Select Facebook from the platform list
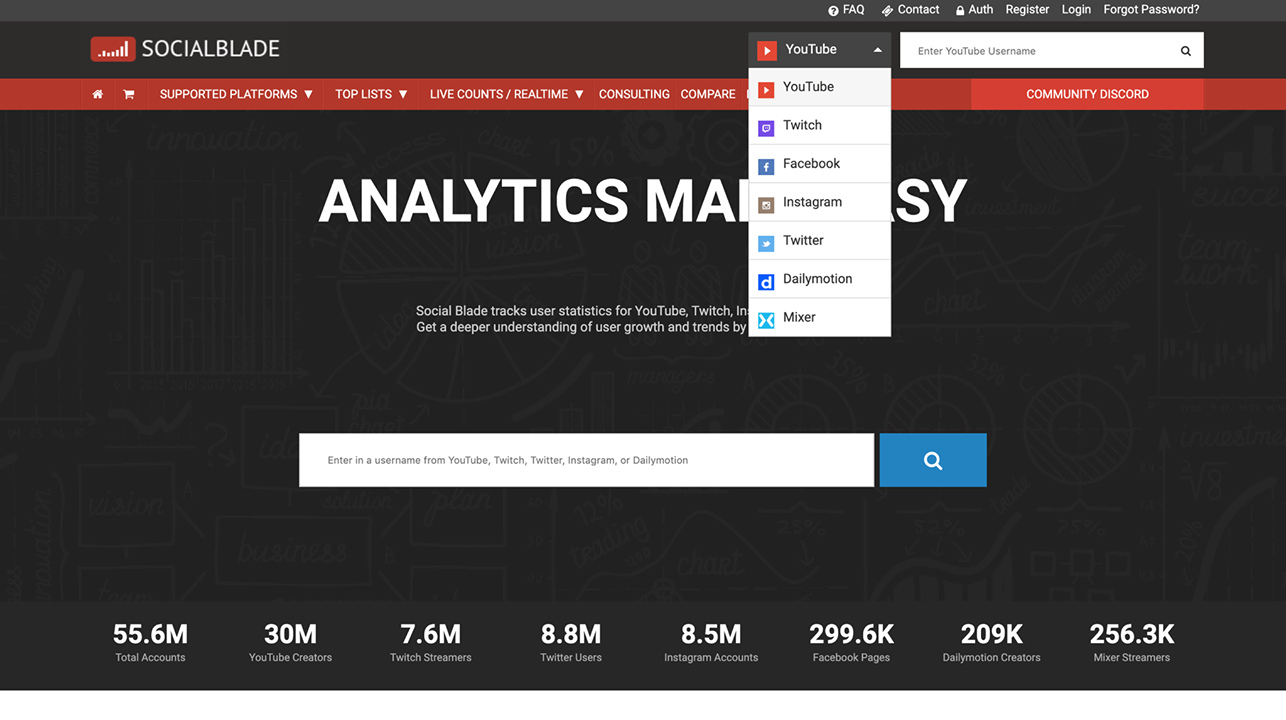The height and width of the screenshot is (720, 1286). click(x=819, y=164)
